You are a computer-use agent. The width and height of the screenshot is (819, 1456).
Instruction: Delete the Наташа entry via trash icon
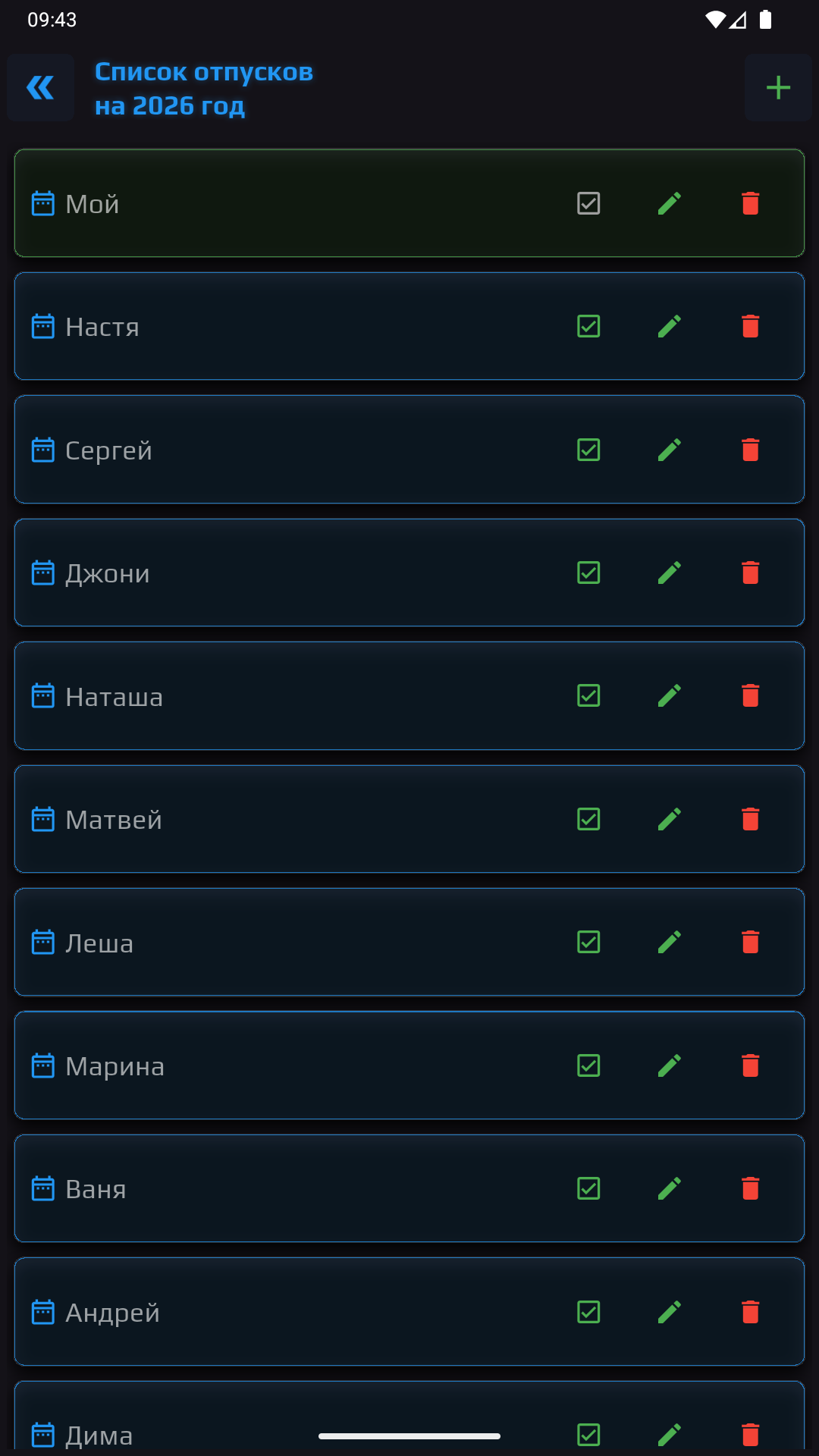point(751,695)
